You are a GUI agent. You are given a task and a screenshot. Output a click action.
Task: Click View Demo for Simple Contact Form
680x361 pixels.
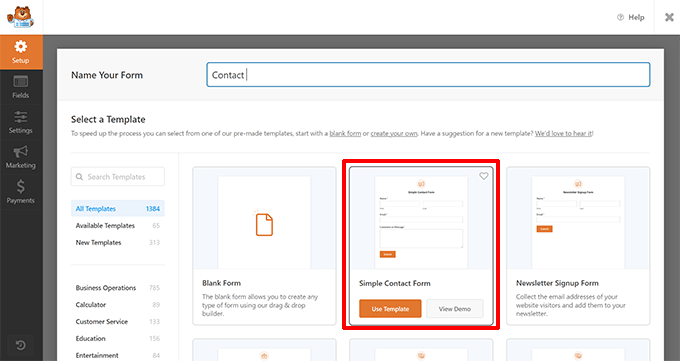pos(454,308)
